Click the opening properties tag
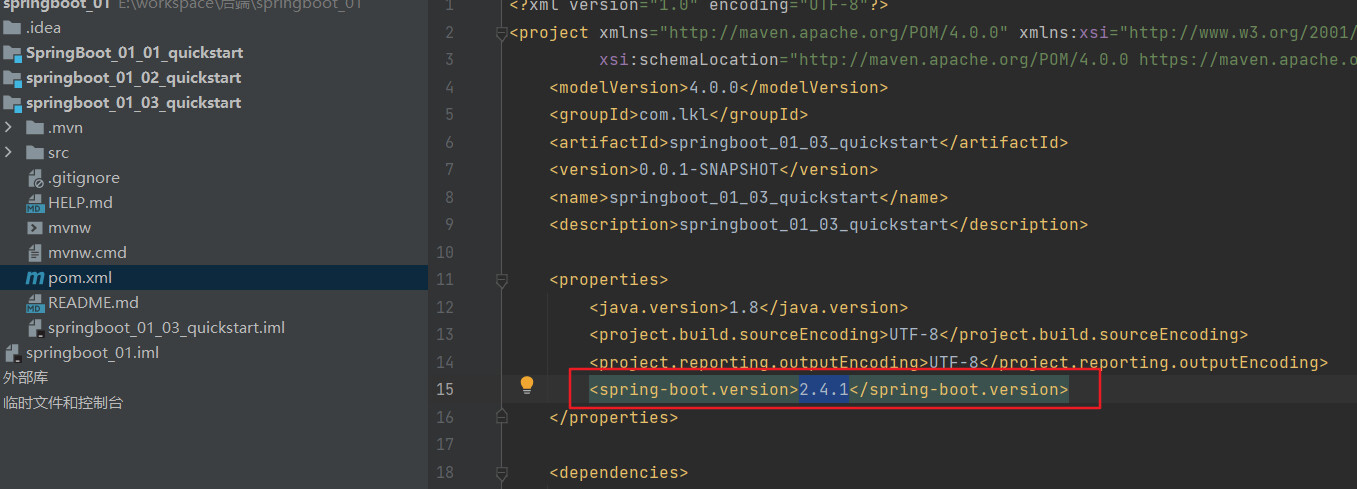Image resolution: width=1357 pixels, height=489 pixels. click(608, 280)
